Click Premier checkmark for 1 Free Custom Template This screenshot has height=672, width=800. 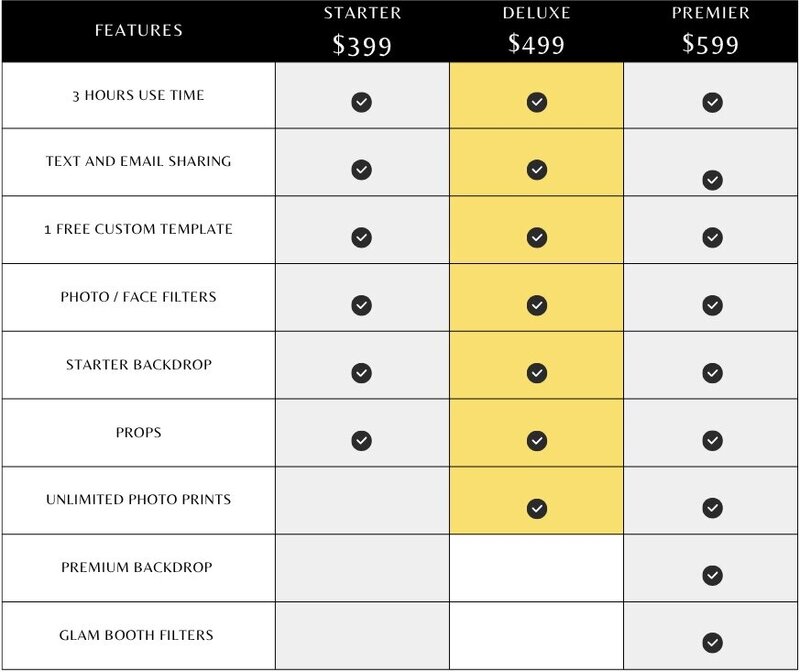coord(712,237)
